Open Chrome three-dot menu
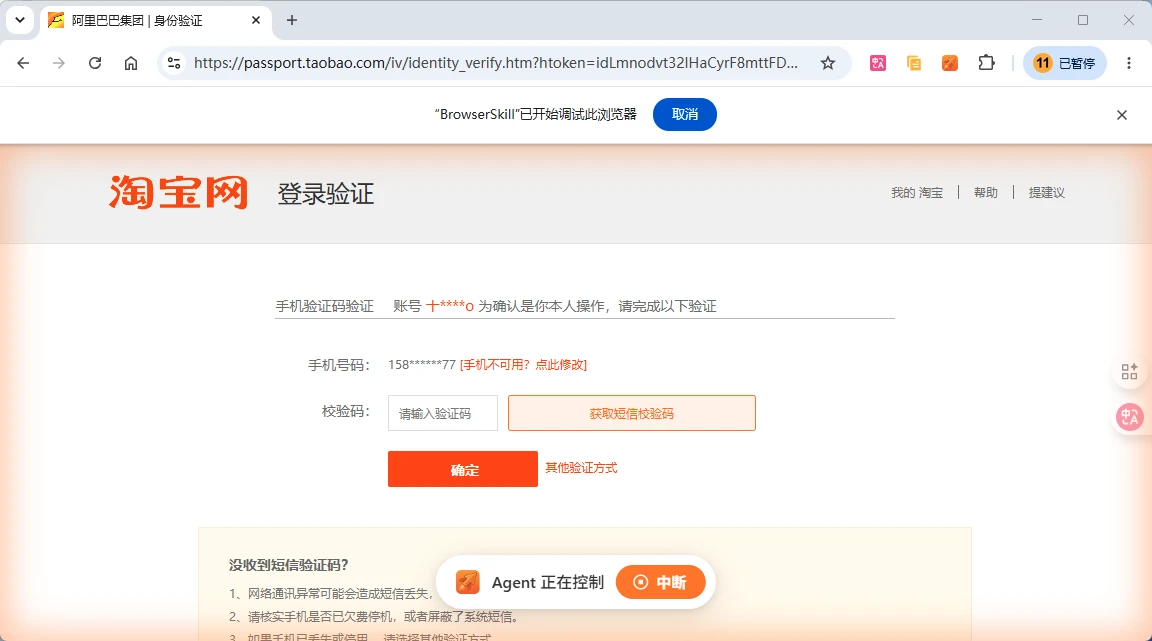 (1129, 63)
